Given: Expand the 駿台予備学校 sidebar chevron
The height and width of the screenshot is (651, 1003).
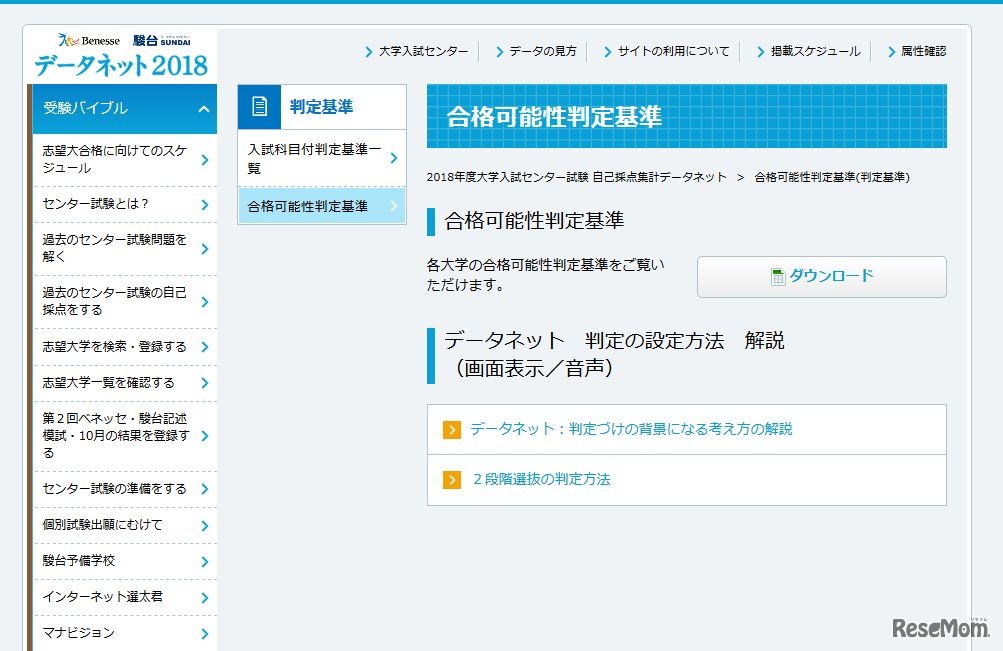Looking at the screenshot, I should 208,561.
